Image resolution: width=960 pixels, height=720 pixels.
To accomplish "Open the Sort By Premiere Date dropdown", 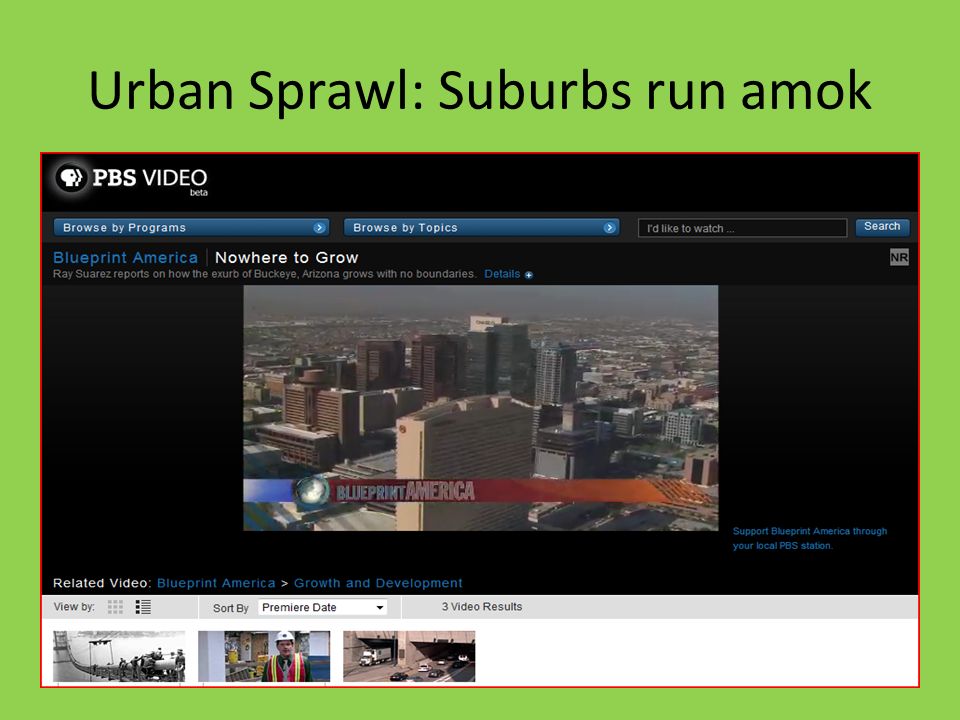I will tap(323, 607).
